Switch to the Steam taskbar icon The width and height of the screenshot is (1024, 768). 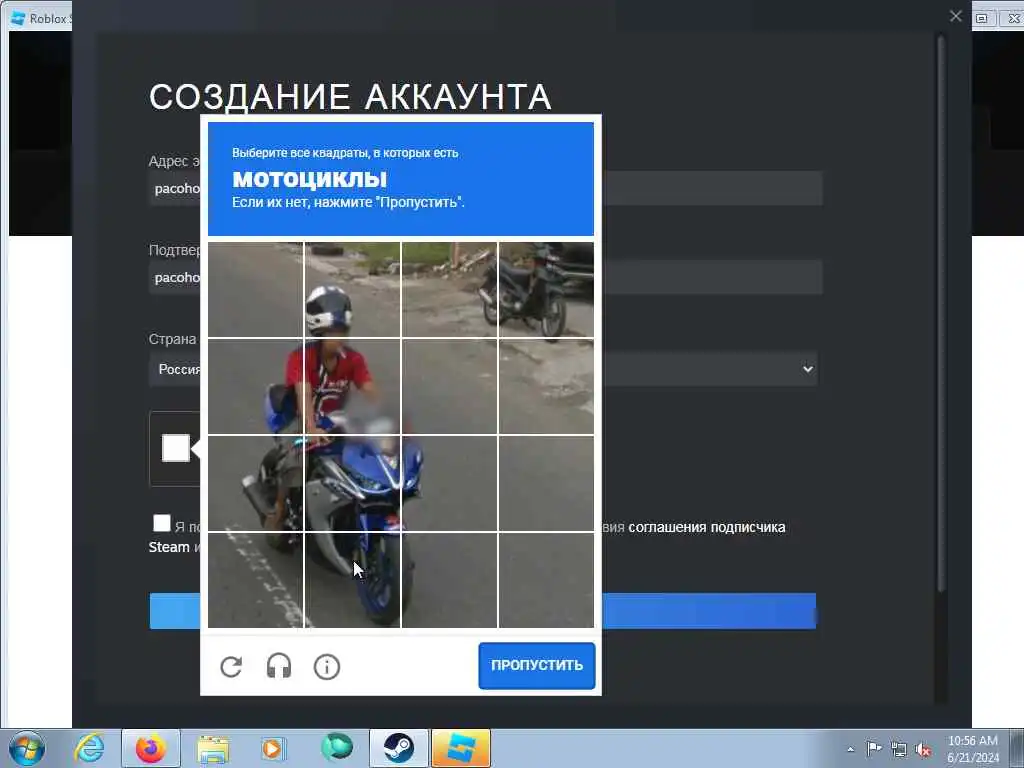point(398,748)
